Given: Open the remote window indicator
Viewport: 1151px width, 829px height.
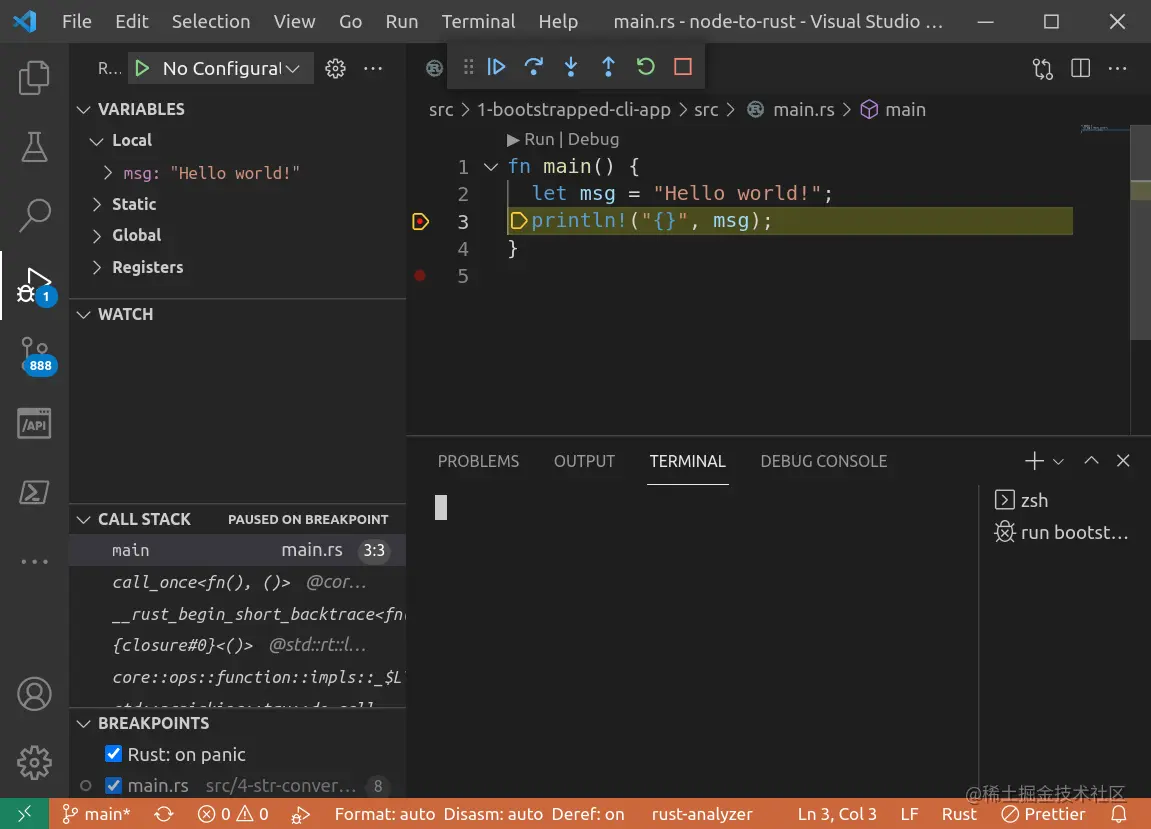Looking at the screenshot, I should click(x=24, y=814).
